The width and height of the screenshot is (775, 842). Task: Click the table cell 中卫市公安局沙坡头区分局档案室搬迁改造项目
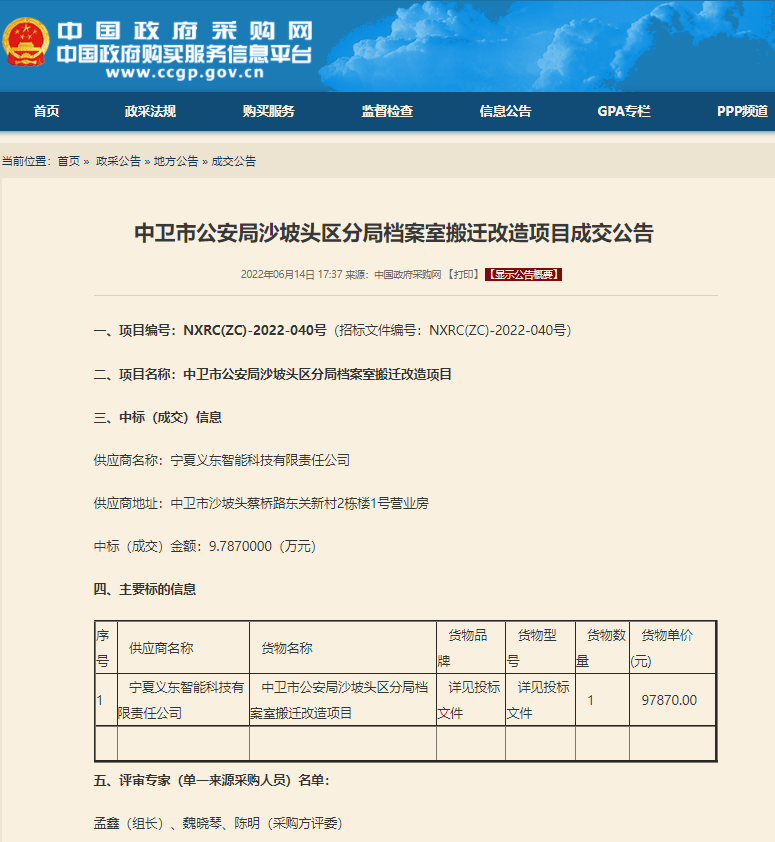343,700
